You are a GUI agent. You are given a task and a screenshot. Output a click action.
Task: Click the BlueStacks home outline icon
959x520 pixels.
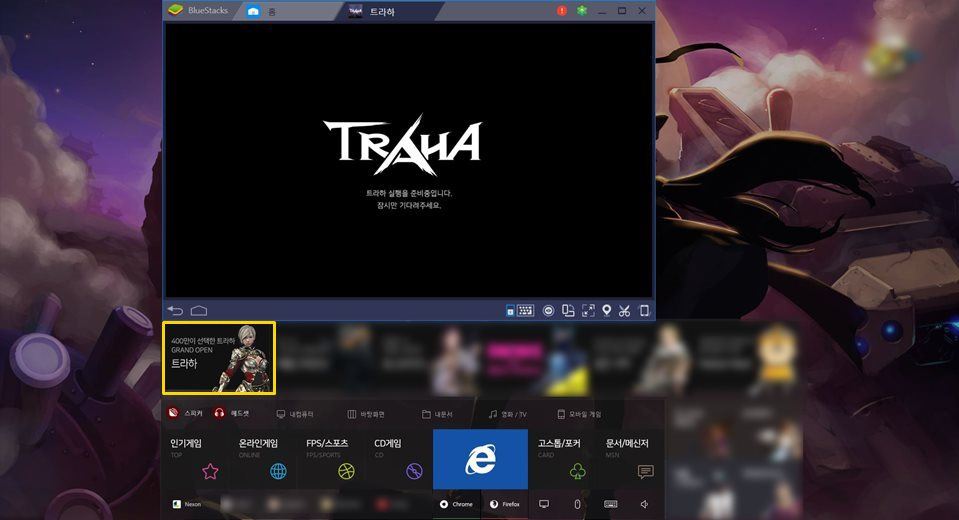(x=199, y=311)
